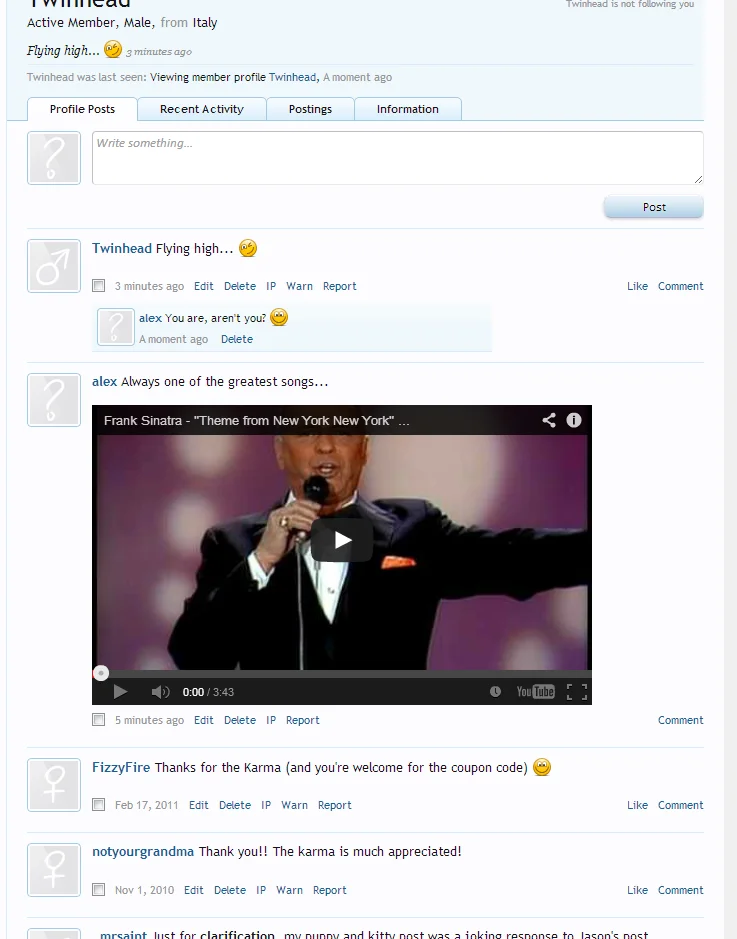
Task: Delete alex's 'You are, aren't you?' comment
Action: 236,339
